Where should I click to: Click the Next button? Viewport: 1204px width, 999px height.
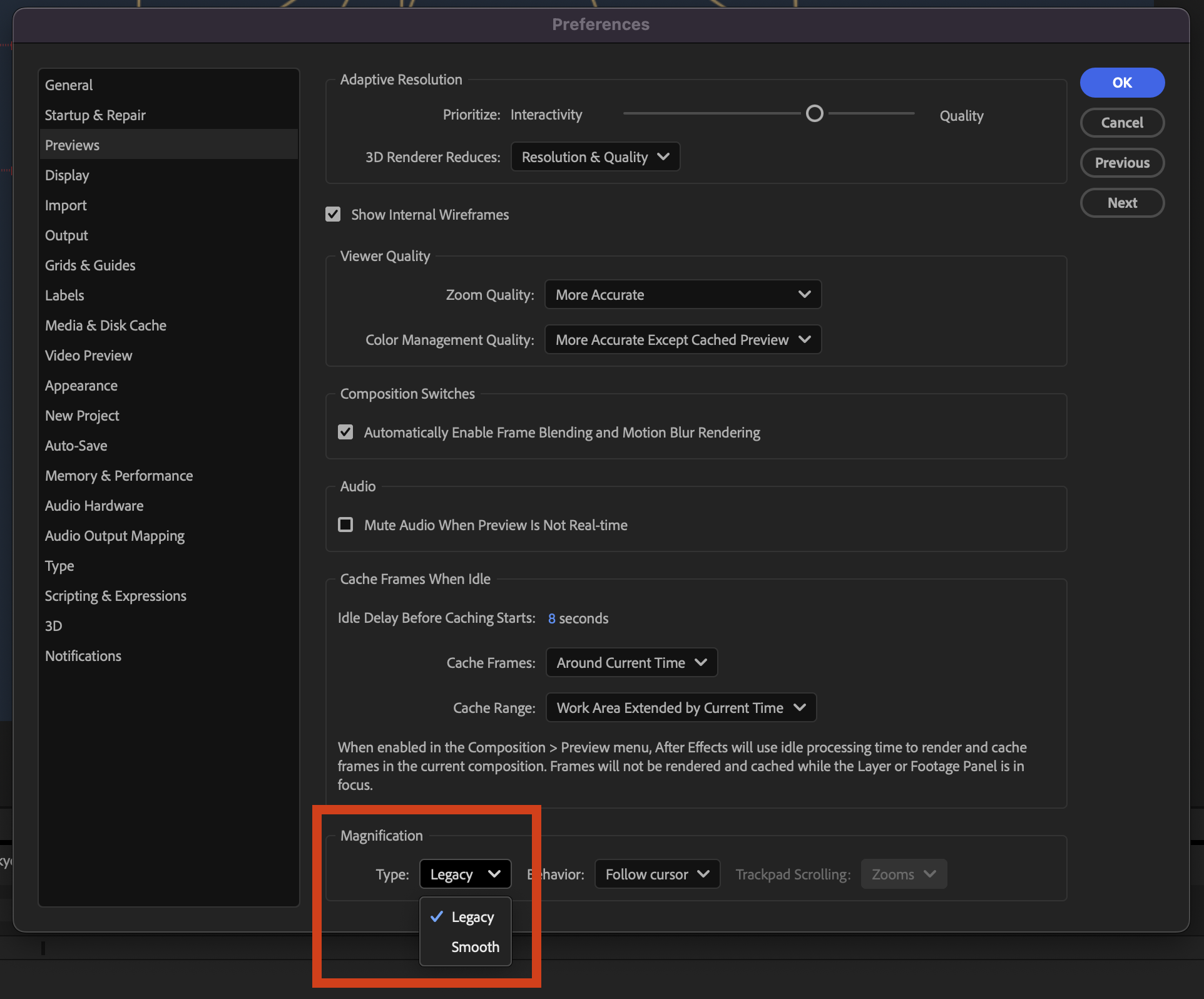[x=1121, y=202]
